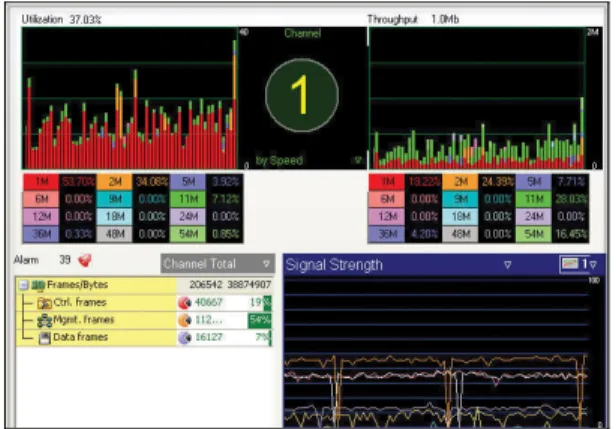Click the throughput 1M red swatch

(x=387, y=182)
